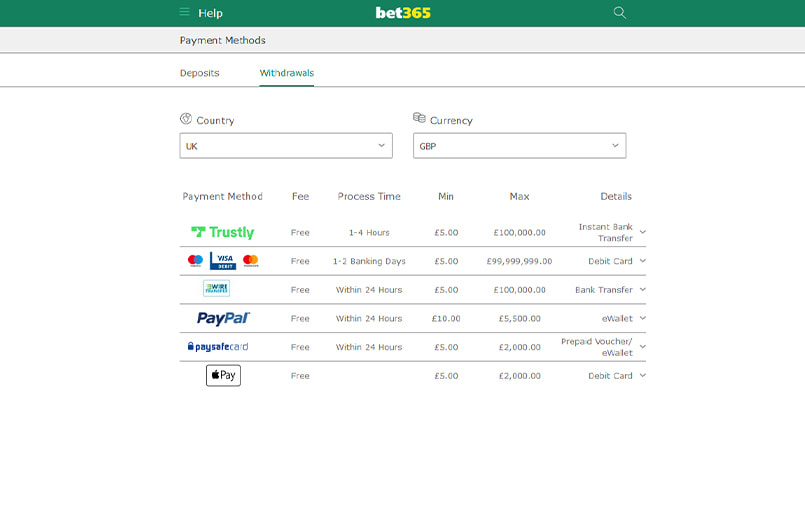Click Apple Pay's 'Free' fee cell
The height and width of the screenshot is (512, 805).
300,376
